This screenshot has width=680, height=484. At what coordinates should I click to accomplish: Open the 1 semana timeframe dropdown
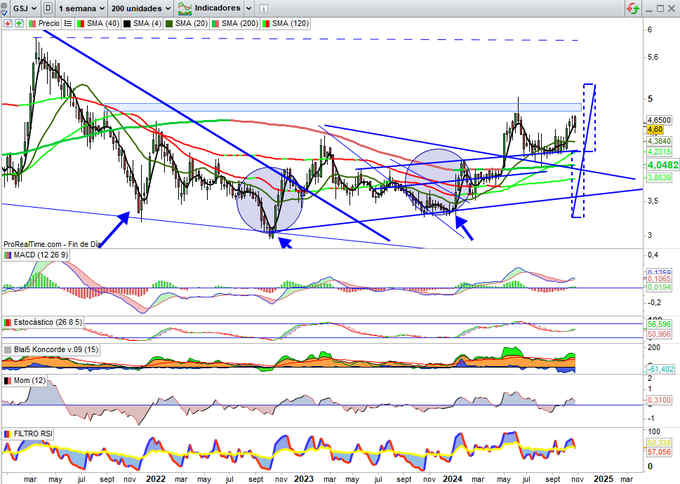pyautogui.click(x=81, y=8)
